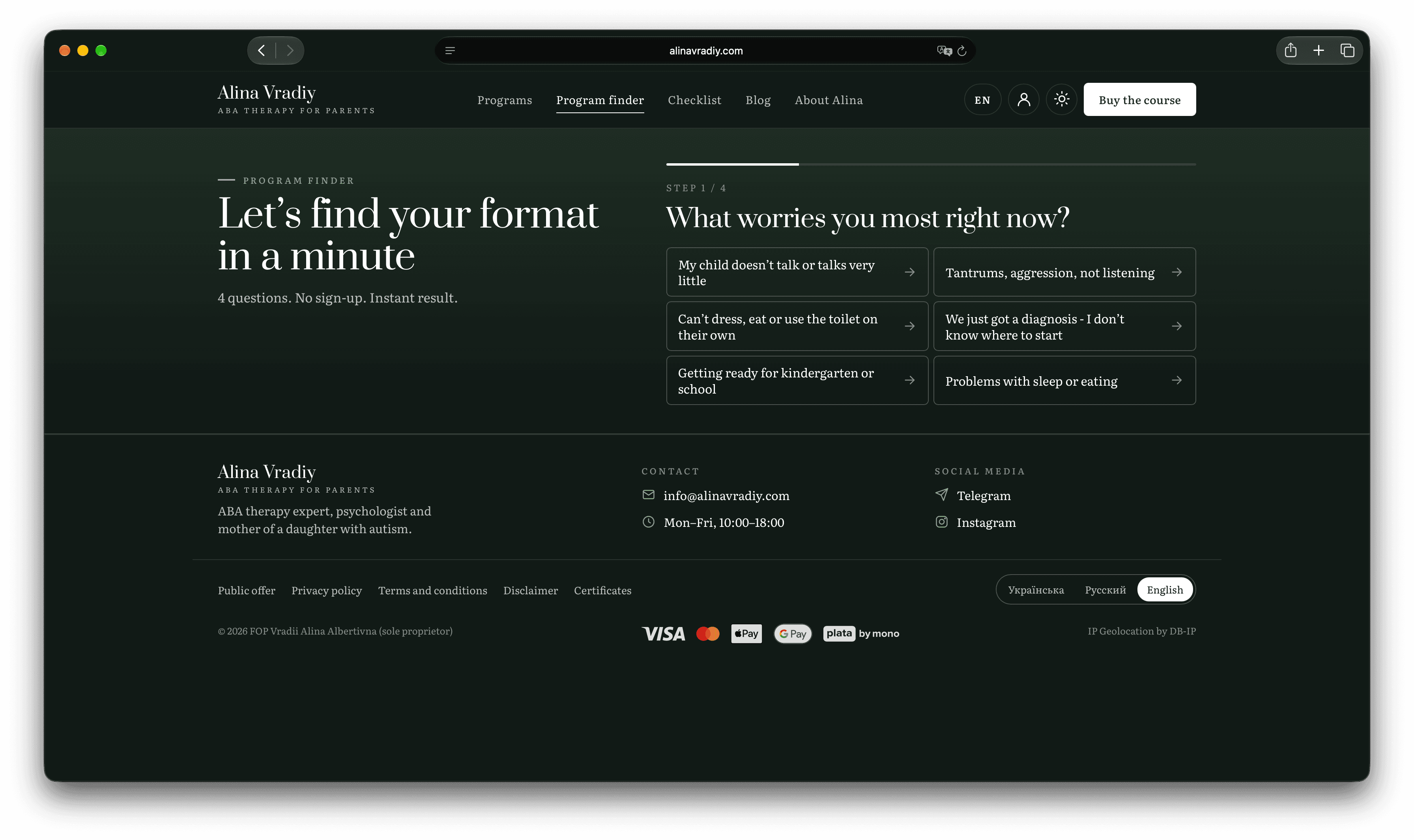This screenshot has height=840, width=1414.
Task: Select the Program finder nav item
Action: point(600,100)
